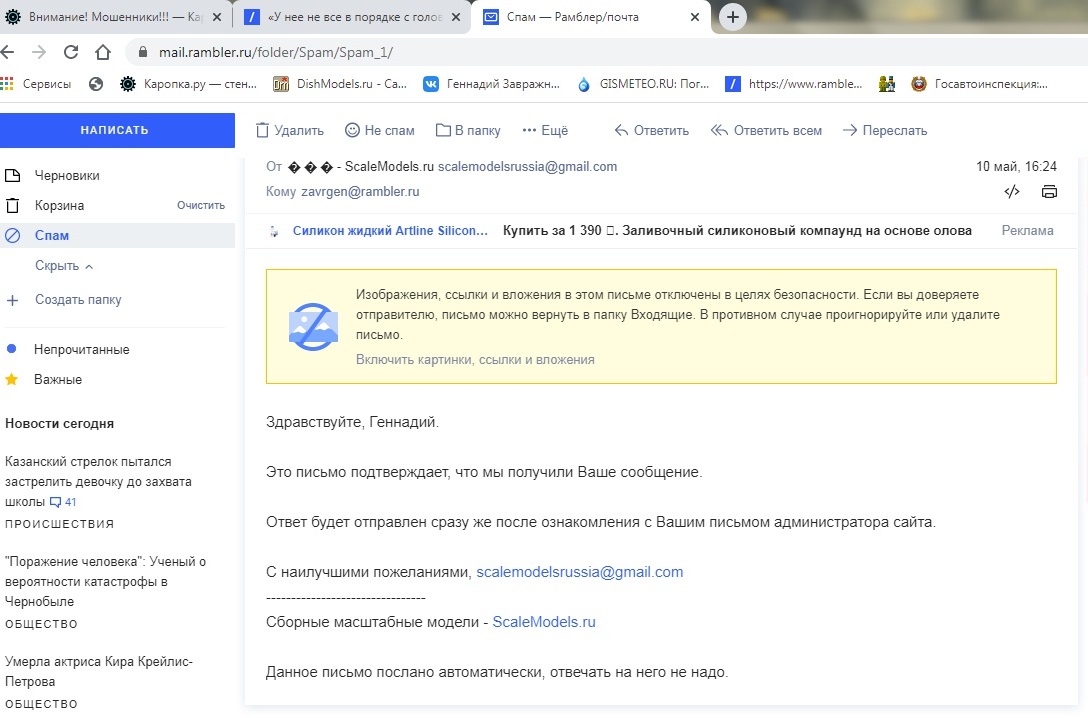Screen dimensions: 1088x718
Task: Click the browser reload icon
Action: [x=70, y=53]
